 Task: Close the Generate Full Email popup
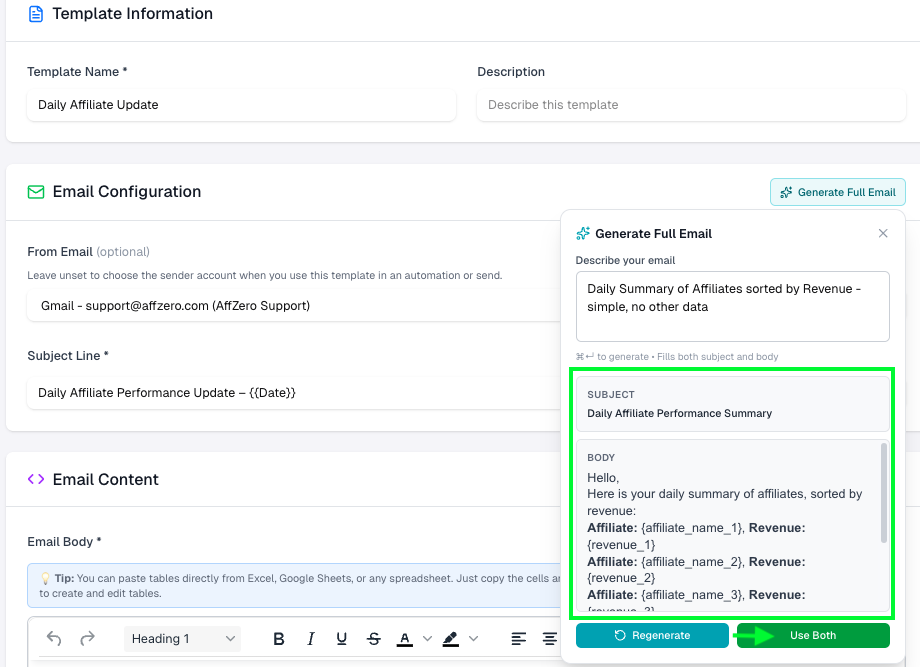point(883,233)
